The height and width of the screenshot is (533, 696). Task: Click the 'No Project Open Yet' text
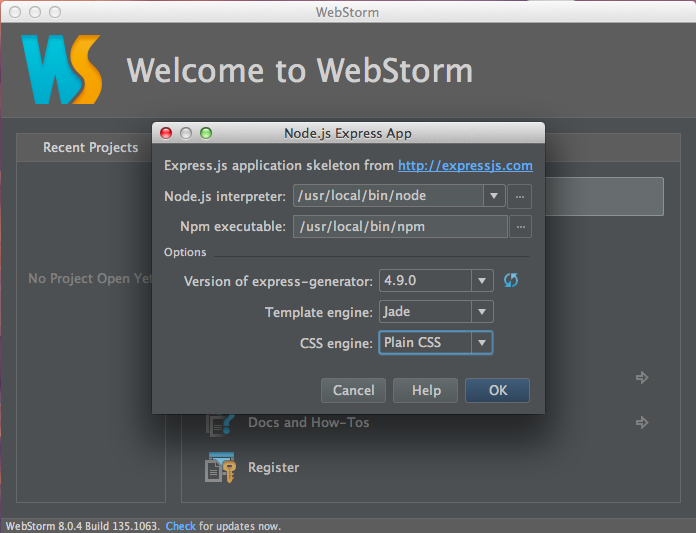coord(91,278)
